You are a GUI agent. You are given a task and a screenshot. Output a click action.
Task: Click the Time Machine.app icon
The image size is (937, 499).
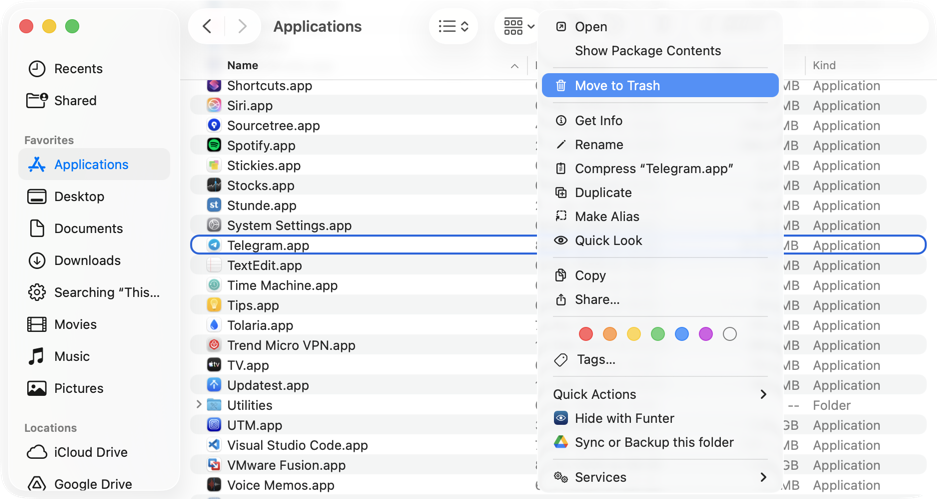click(214, 285)
